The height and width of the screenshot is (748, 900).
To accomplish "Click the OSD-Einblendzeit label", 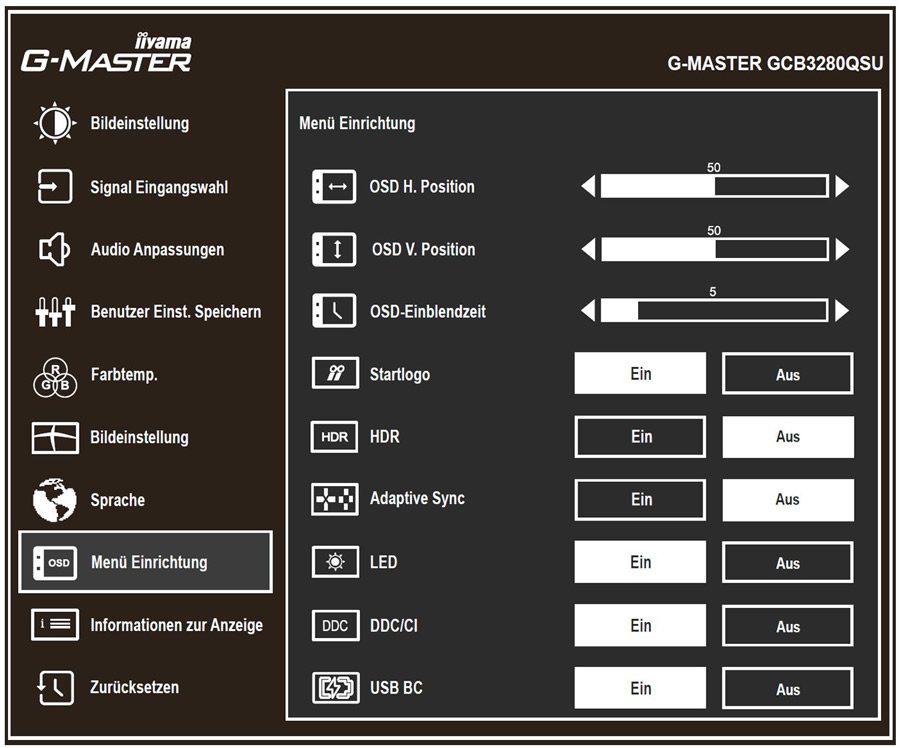I will click(428, 311).
